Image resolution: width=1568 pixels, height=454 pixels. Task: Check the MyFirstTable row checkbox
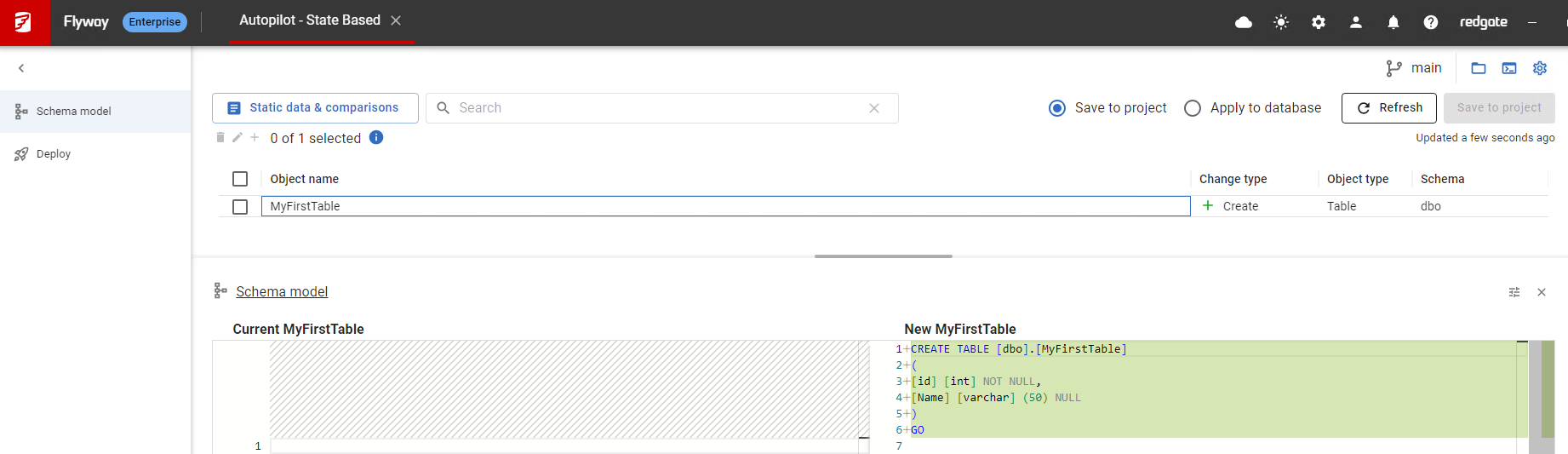(x=240, y=206)
